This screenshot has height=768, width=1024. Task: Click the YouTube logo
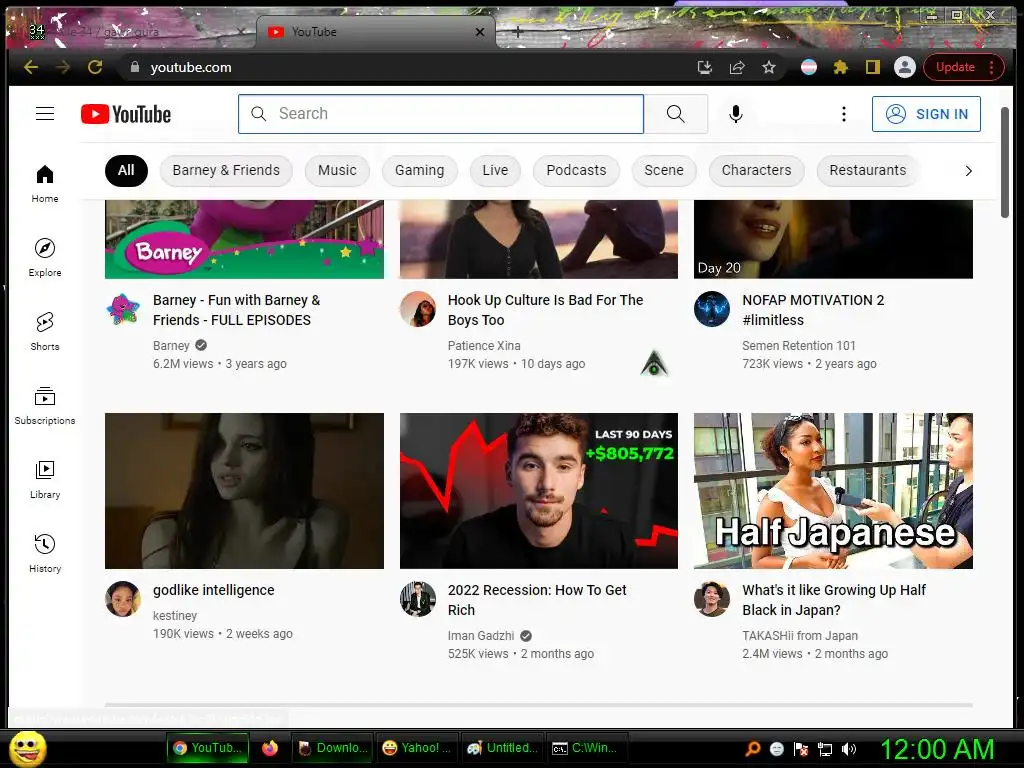click(126, 114)
